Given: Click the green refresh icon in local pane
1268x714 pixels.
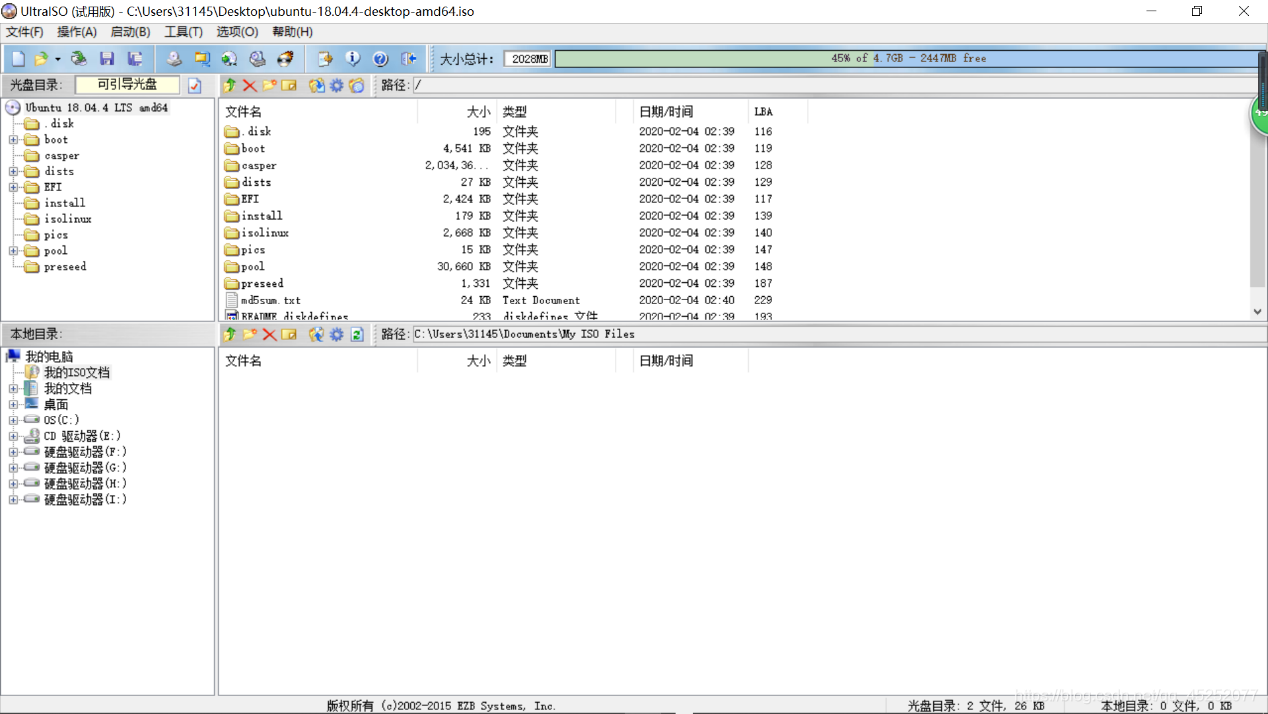Looking at the screenshot, I should [357, 334].
